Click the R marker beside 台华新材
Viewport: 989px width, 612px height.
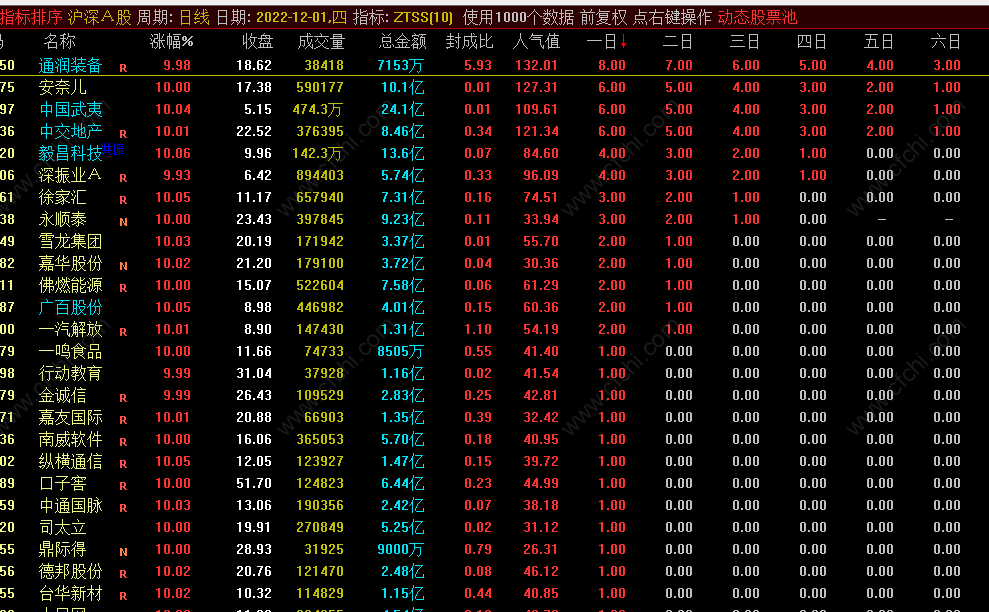click(124, 596)
